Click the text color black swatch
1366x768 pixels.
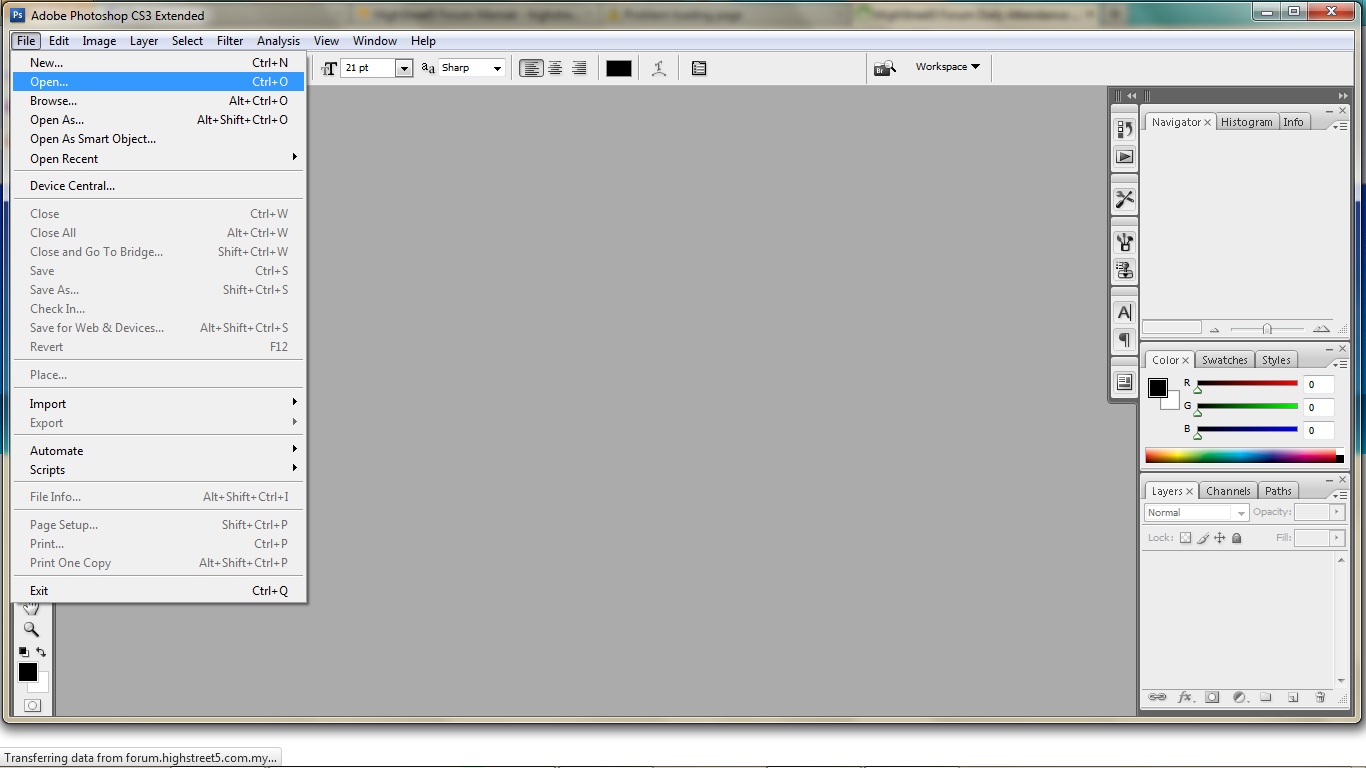click(x=619, y=68)
